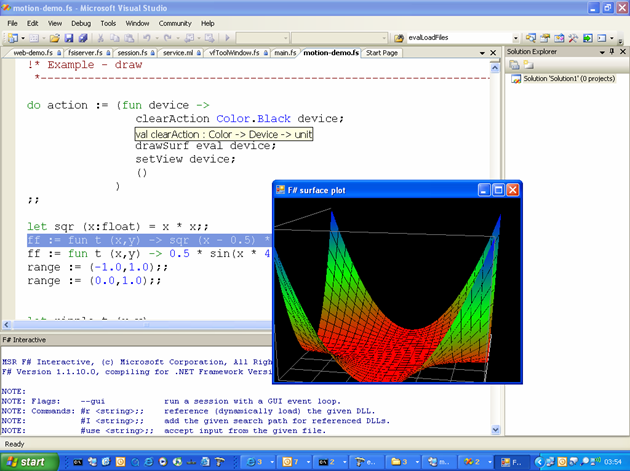The height and width of the screenshot is (471, 630).
Task: Click the F# Interactive scroll down arrow
Action: (495, 430)
